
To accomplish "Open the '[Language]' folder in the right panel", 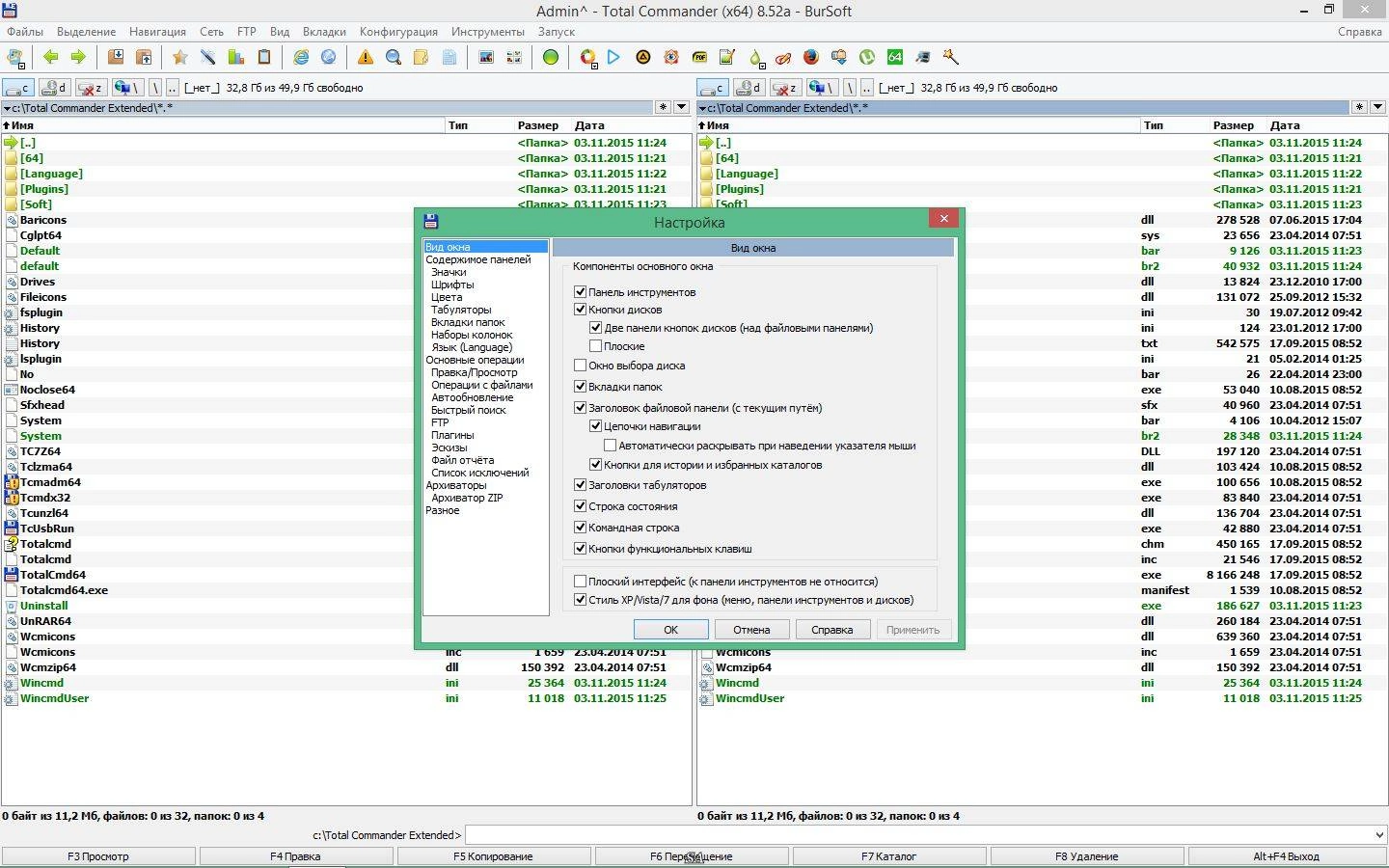I will pos(747,174).
